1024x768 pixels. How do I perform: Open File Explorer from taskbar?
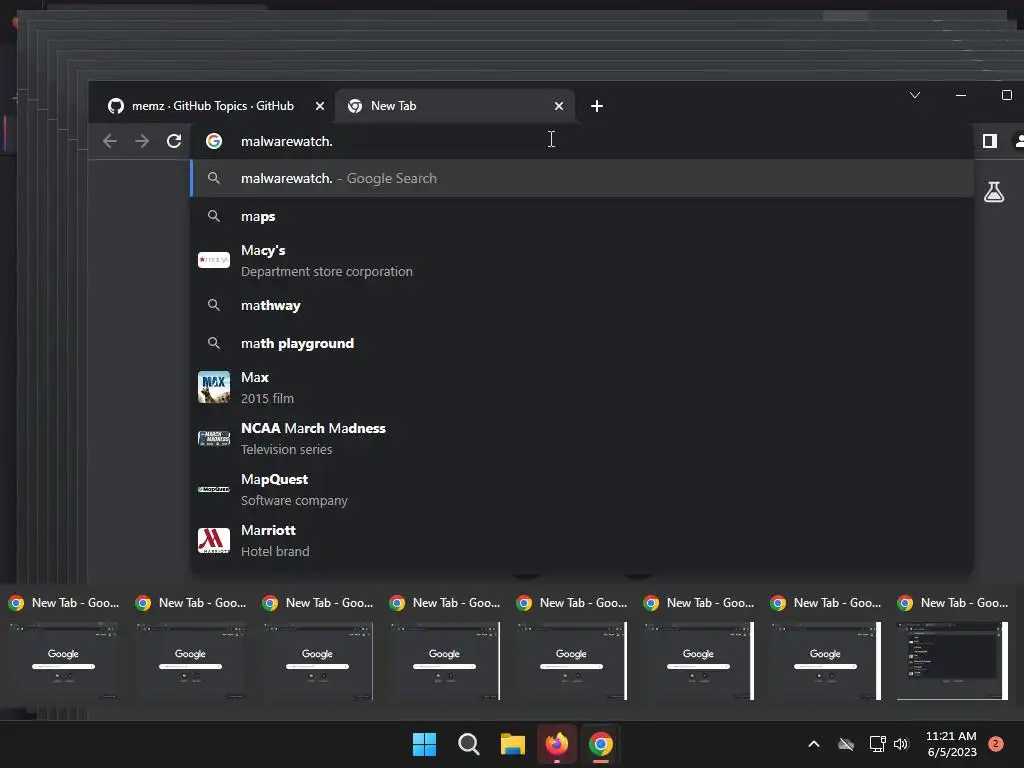click(x=513, y=744)
